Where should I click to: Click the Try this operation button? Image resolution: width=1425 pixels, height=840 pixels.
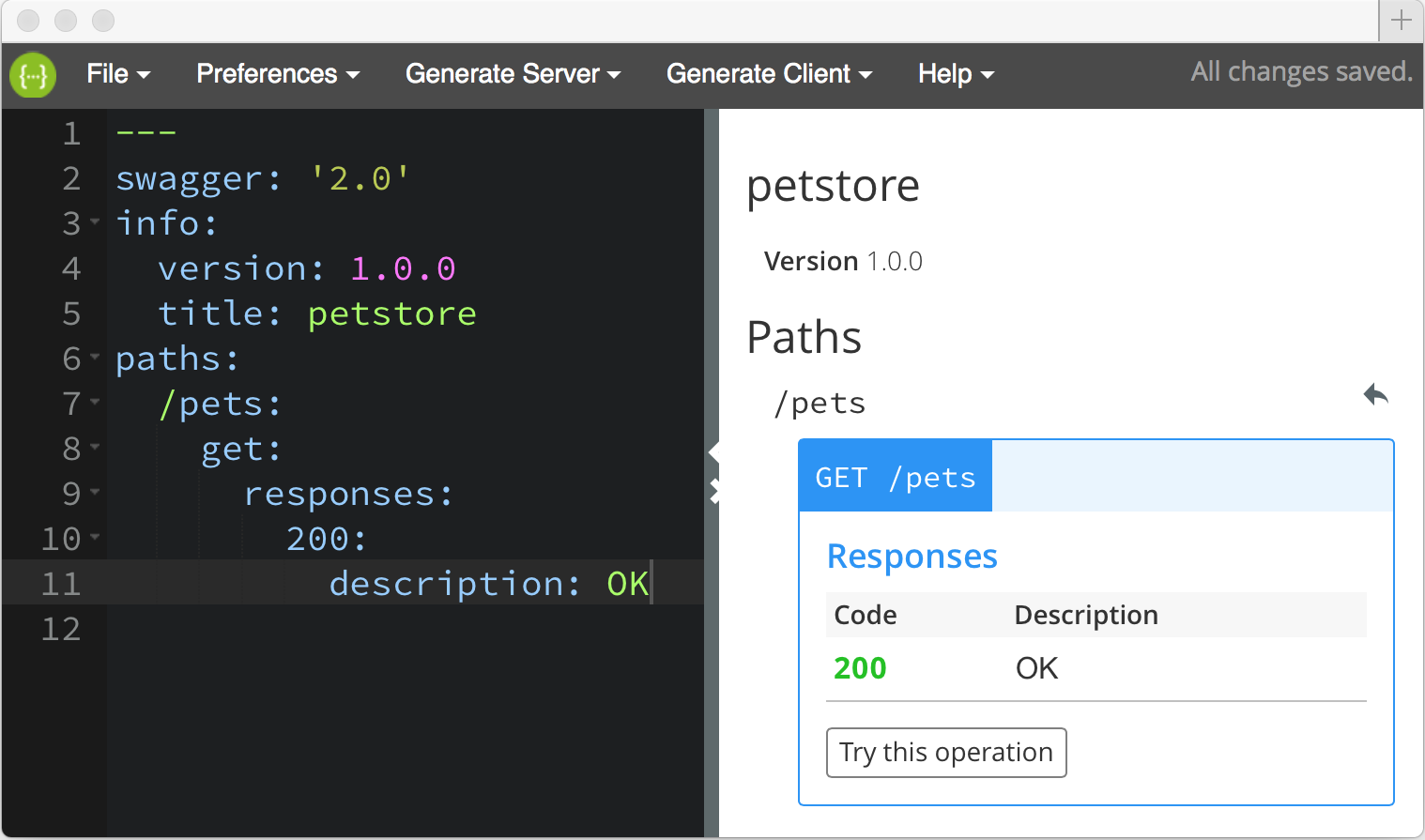pyautogui.click(x=946, y=753)
